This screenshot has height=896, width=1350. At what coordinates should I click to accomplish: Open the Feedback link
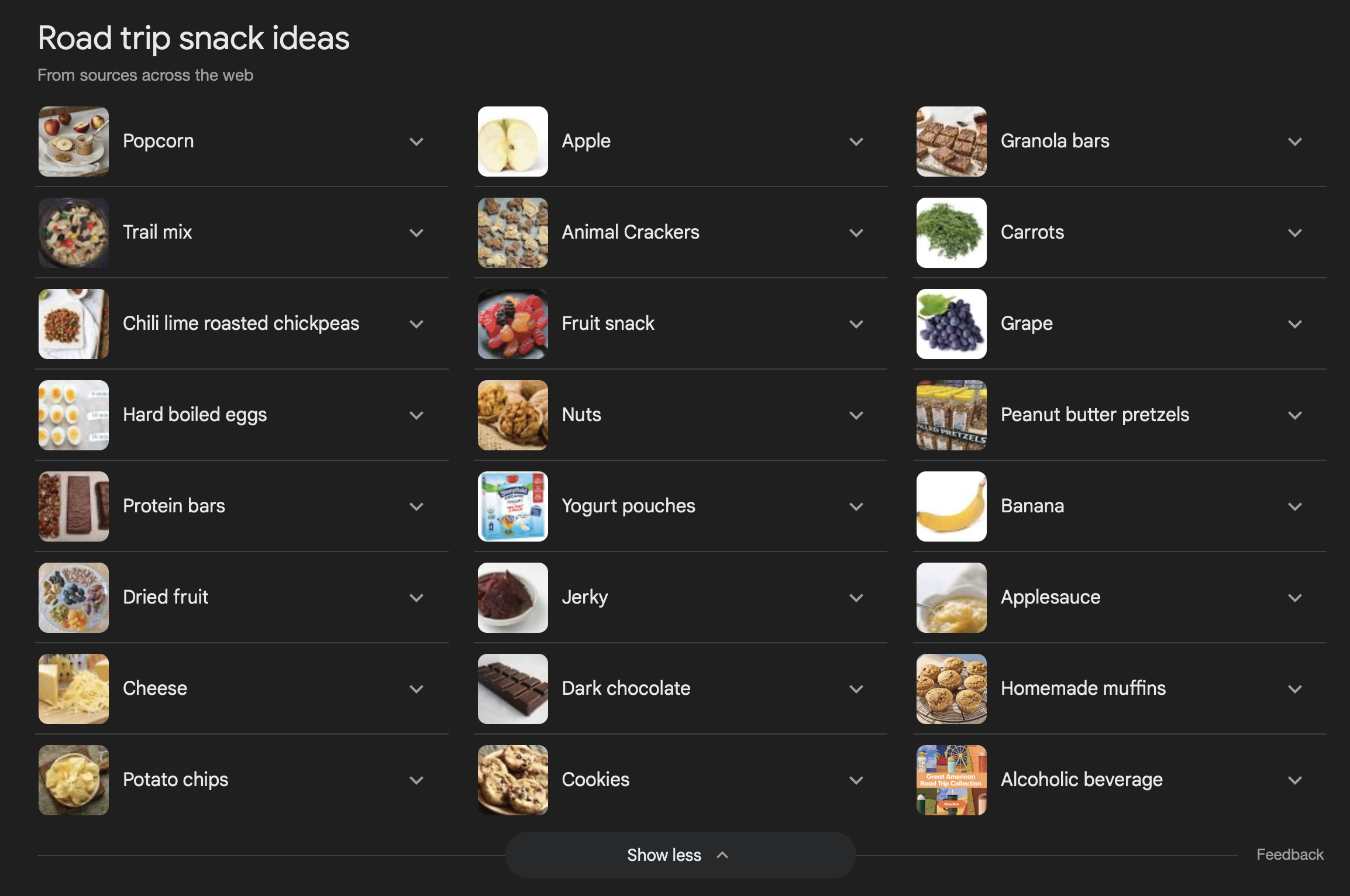1290,854
